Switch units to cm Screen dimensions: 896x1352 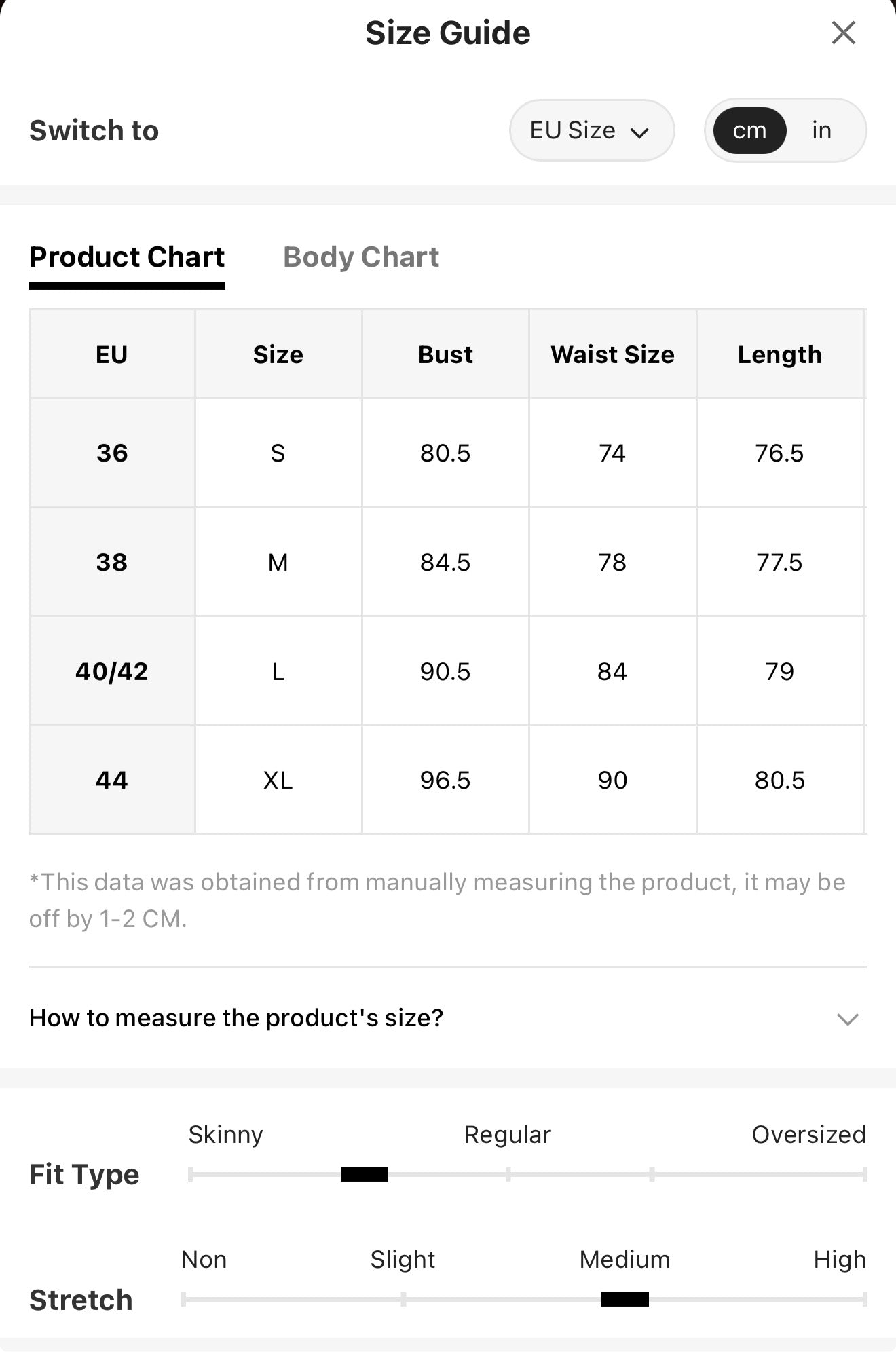point(749,130)
